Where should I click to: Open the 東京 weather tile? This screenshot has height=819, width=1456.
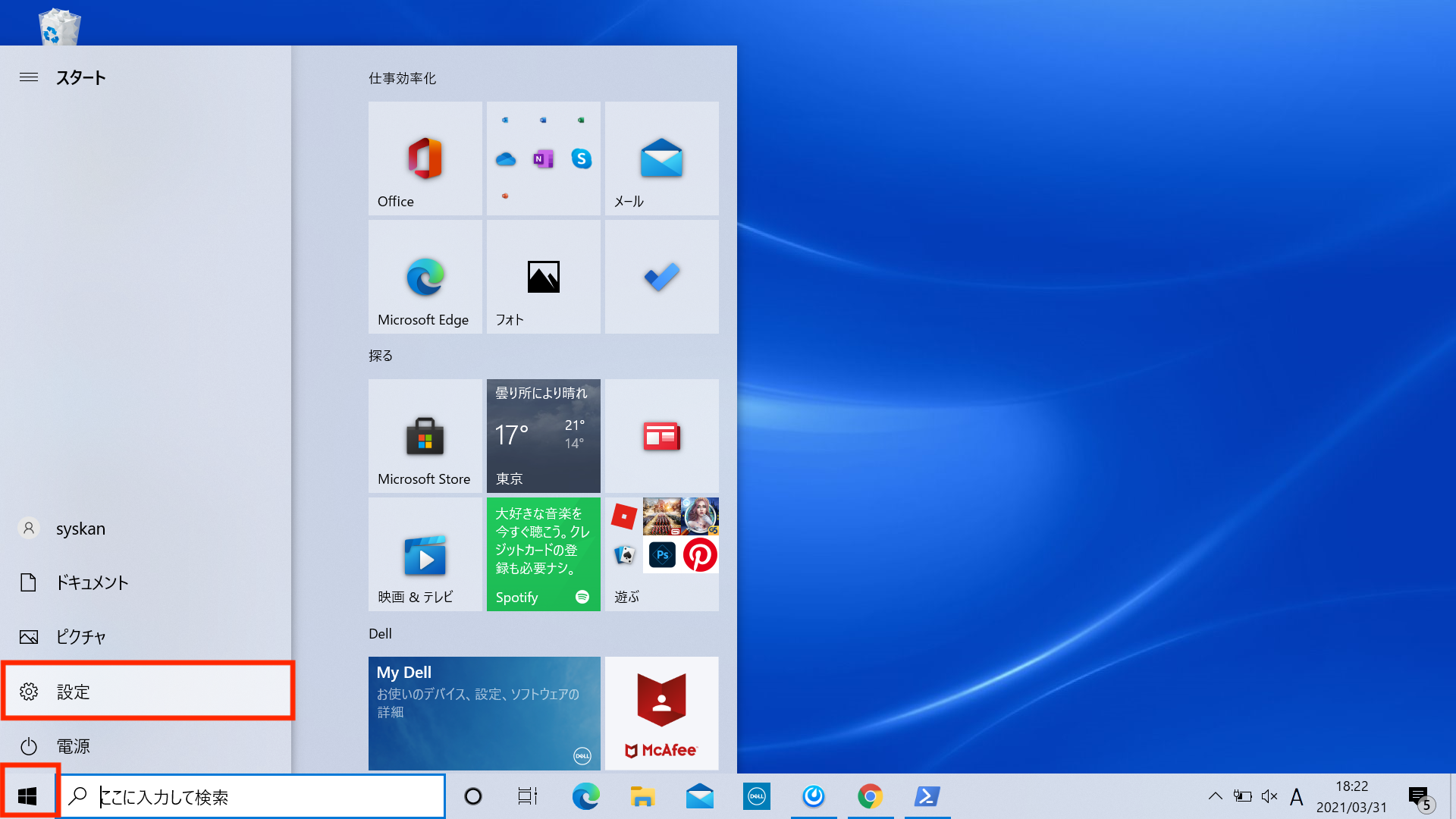point(543,436)
